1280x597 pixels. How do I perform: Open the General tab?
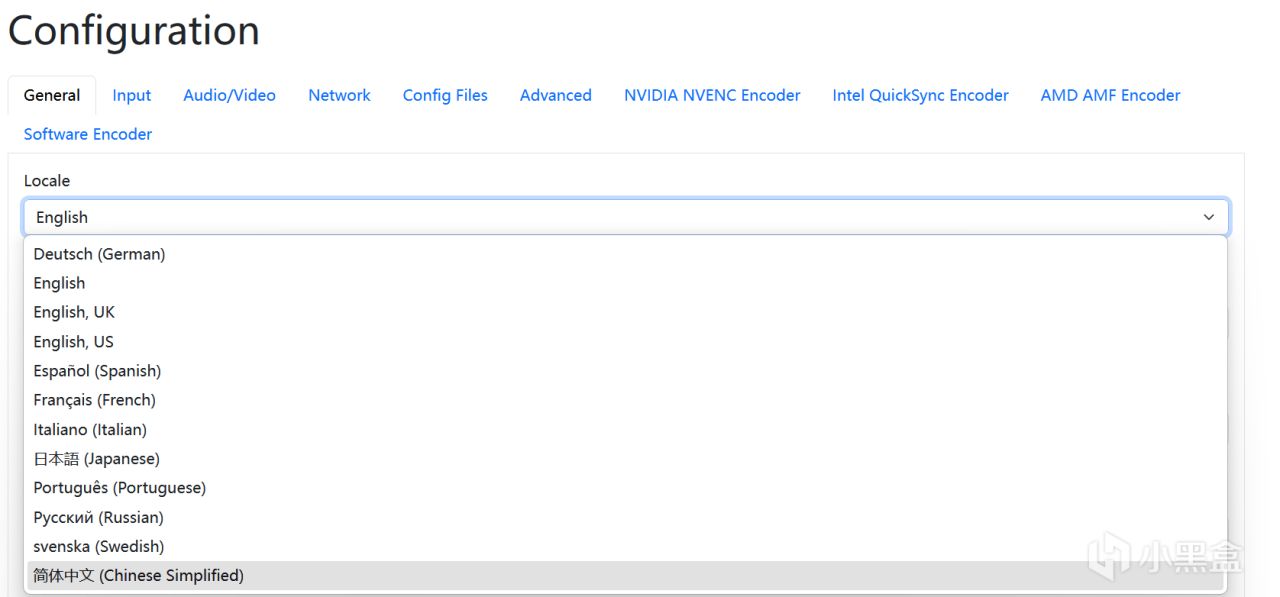tap(52, 95)
